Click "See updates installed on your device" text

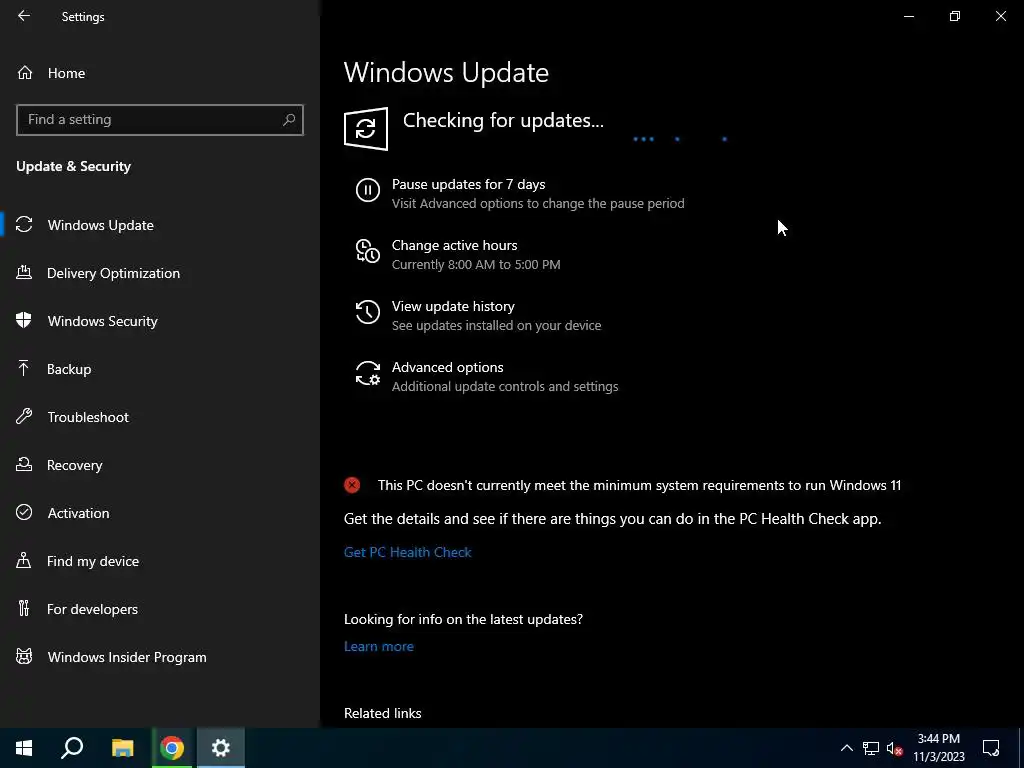pos(496,325)
